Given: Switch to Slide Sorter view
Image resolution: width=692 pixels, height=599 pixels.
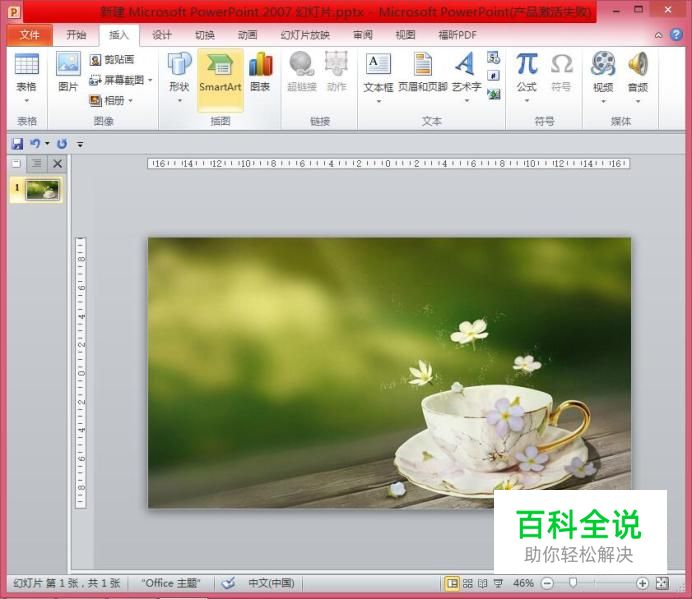Looking at the screenshot, I should point(468,583).
